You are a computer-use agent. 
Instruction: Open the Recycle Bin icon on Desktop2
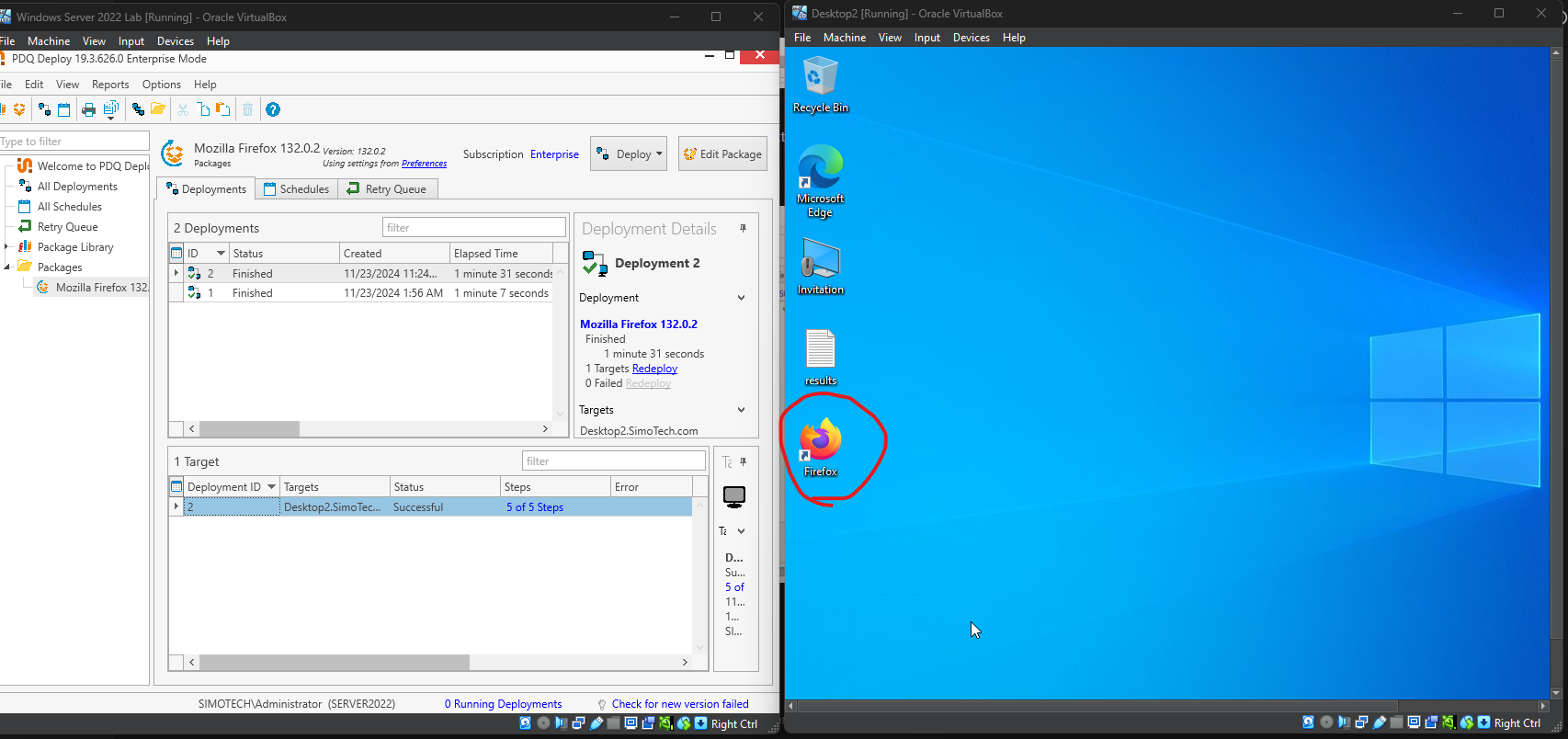pyautogui.click(x=821, y=85)
